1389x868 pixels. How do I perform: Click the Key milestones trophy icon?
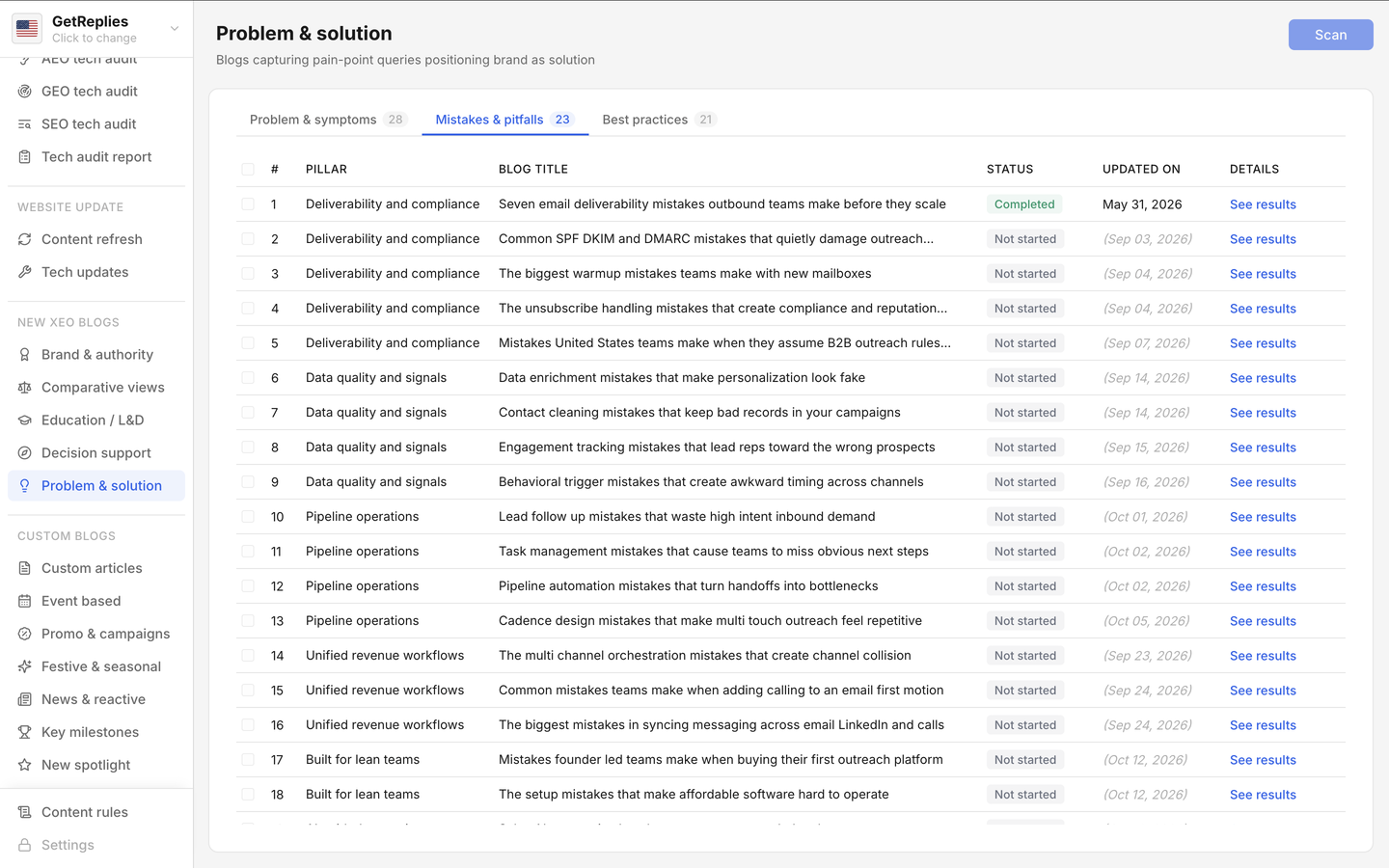pyautogui.click(x=25, y=732)
